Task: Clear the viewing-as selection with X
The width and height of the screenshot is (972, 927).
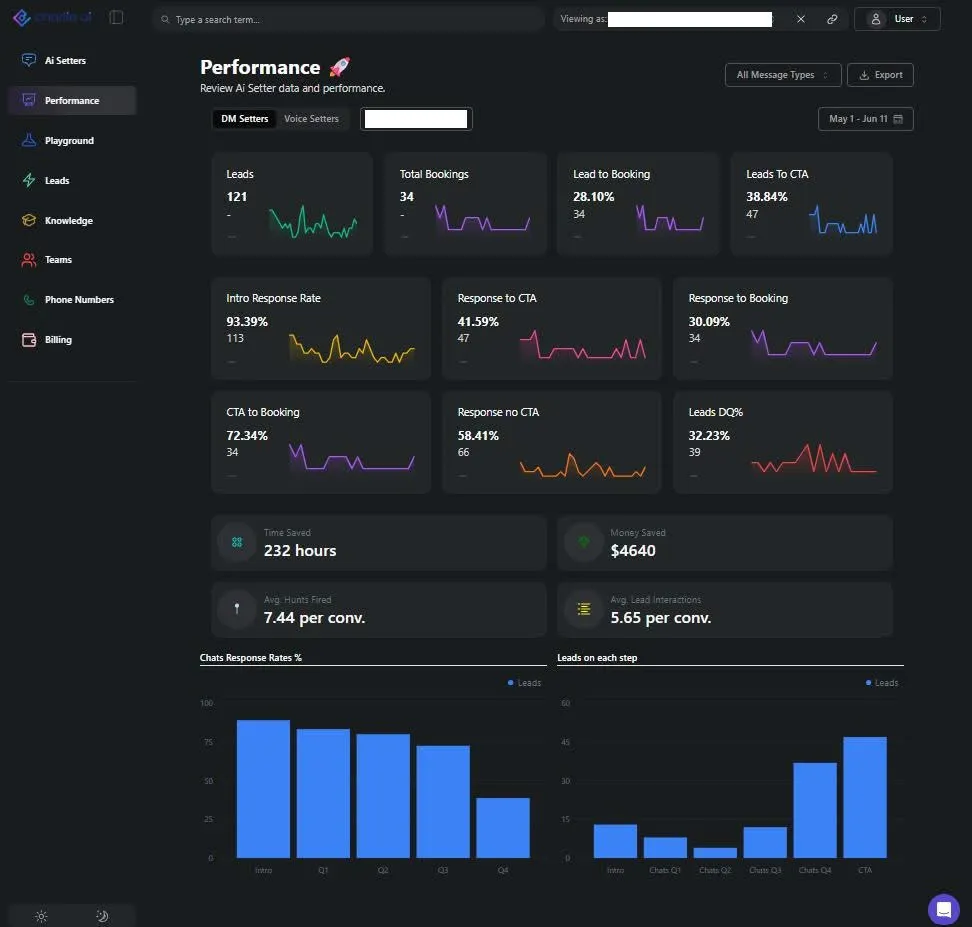Action: click(x=801, y=19)
